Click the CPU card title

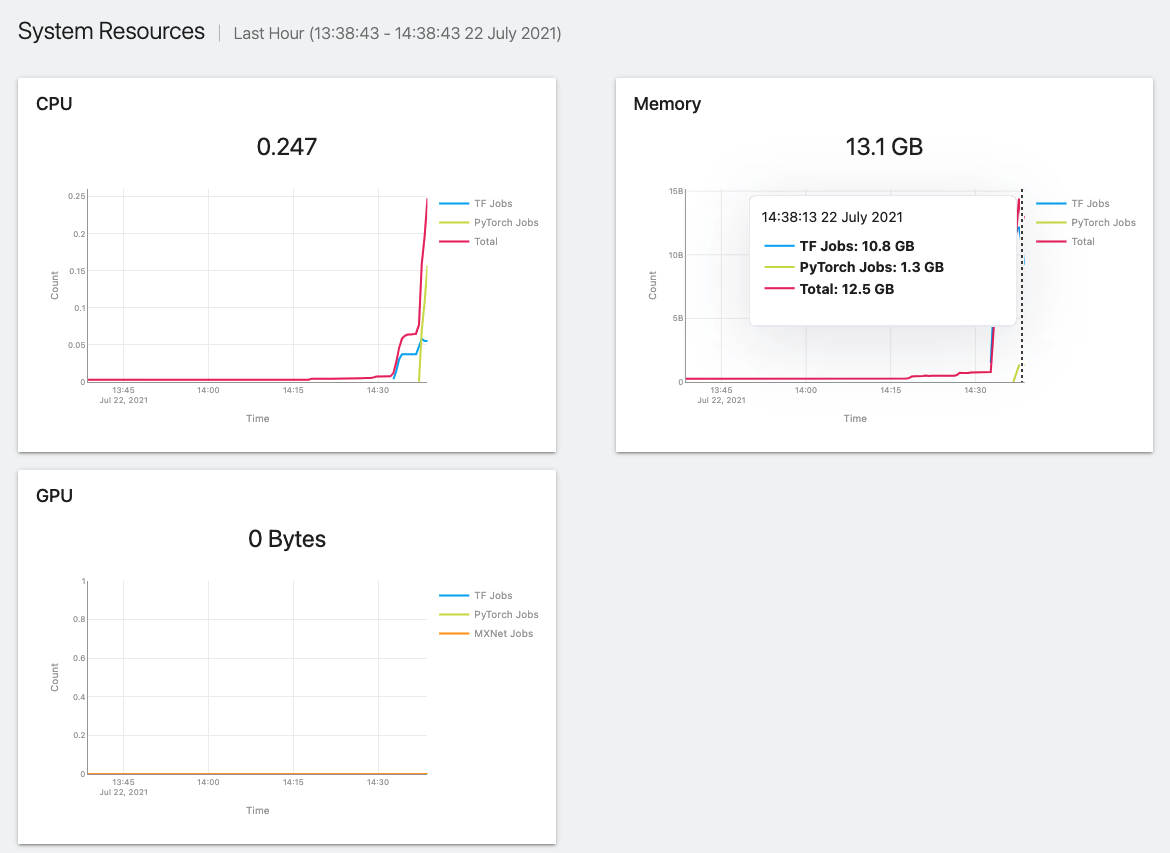(x=54, y=104)
